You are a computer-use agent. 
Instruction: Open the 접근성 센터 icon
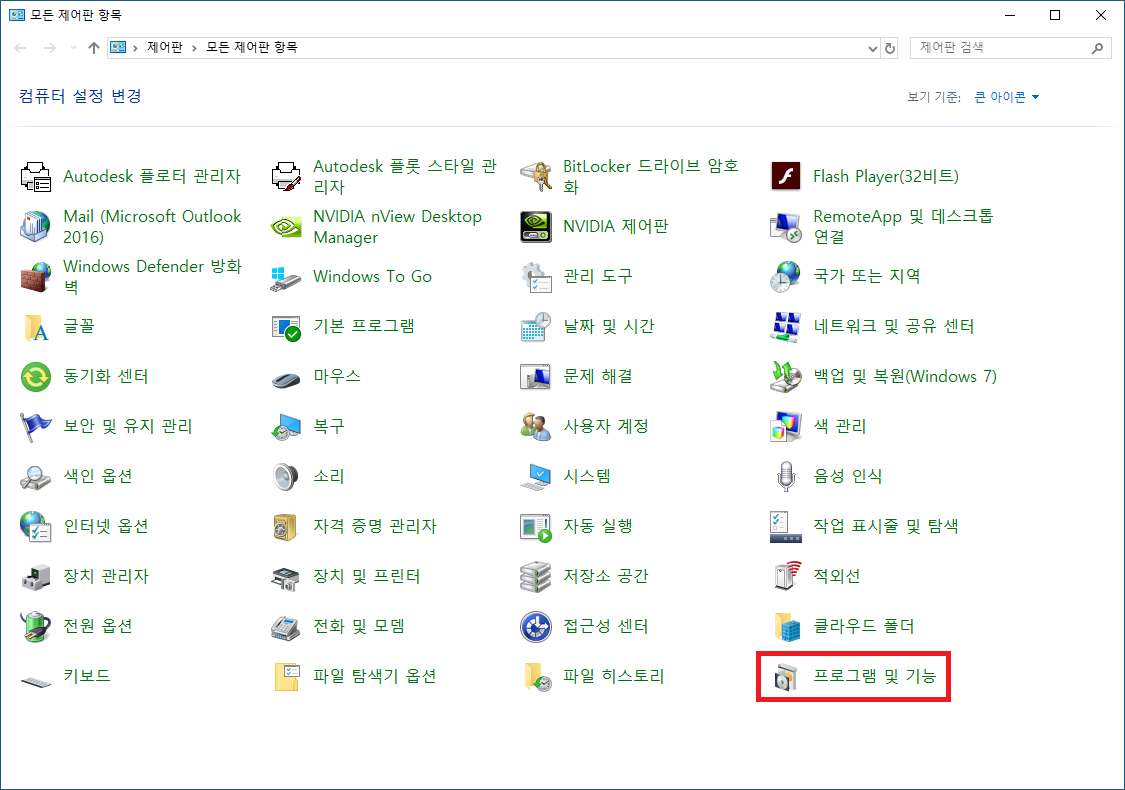[535, 626]
